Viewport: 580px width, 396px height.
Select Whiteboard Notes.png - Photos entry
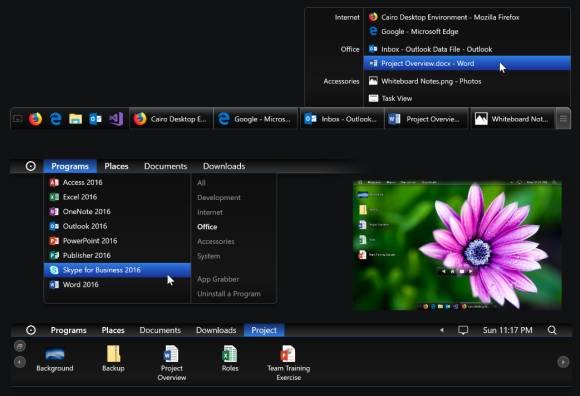click(x=467, y=81)
